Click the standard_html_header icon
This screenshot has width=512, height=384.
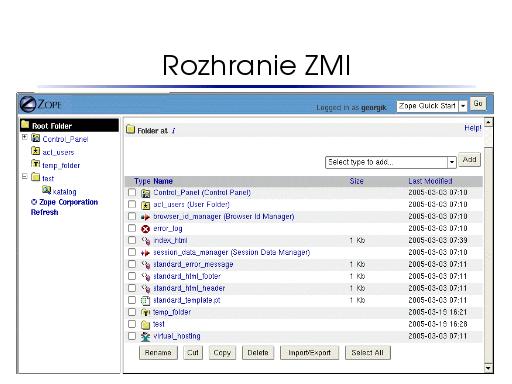click(x=145, y=289)
